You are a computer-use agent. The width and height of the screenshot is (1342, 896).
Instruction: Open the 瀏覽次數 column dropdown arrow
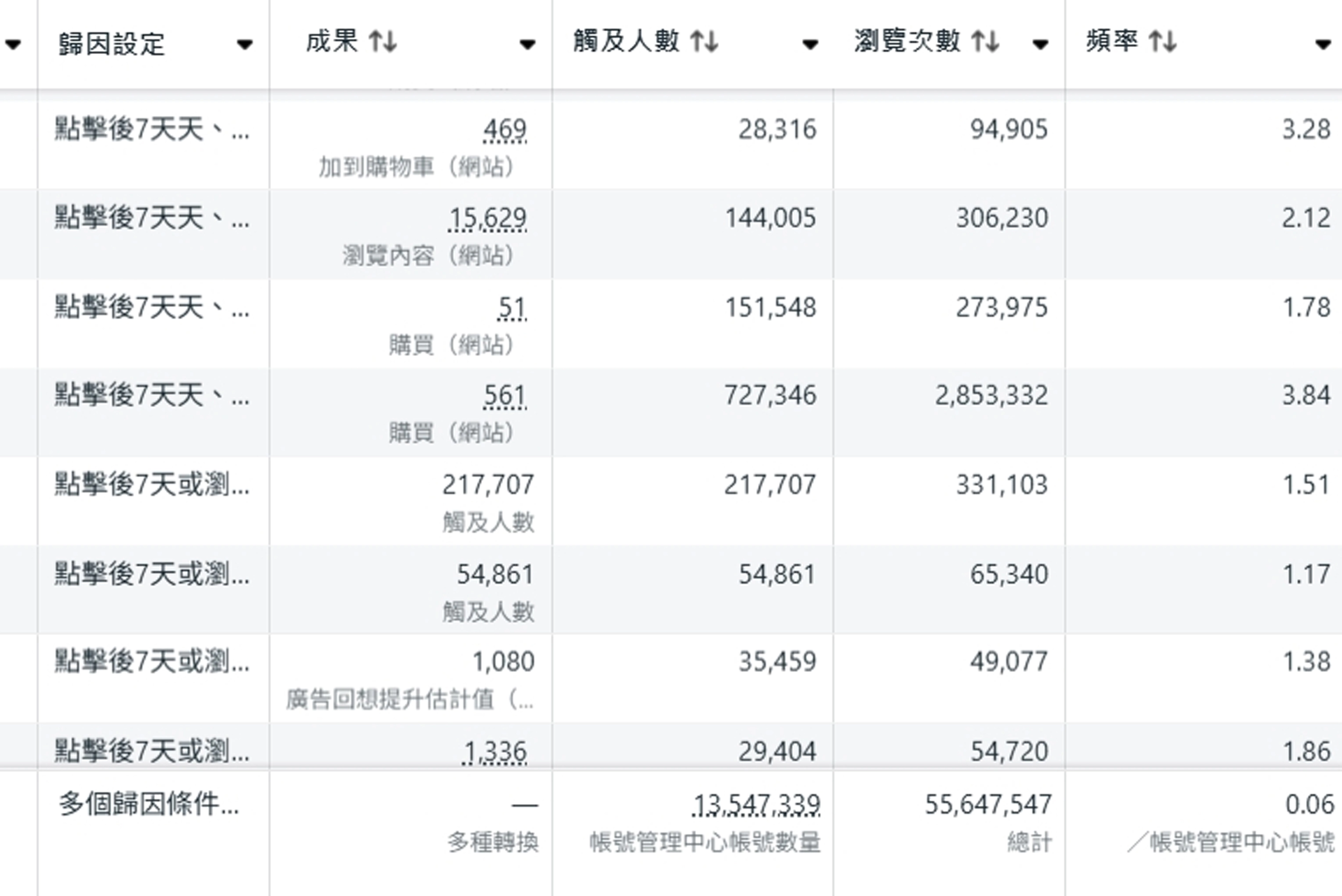(1040, 44)
